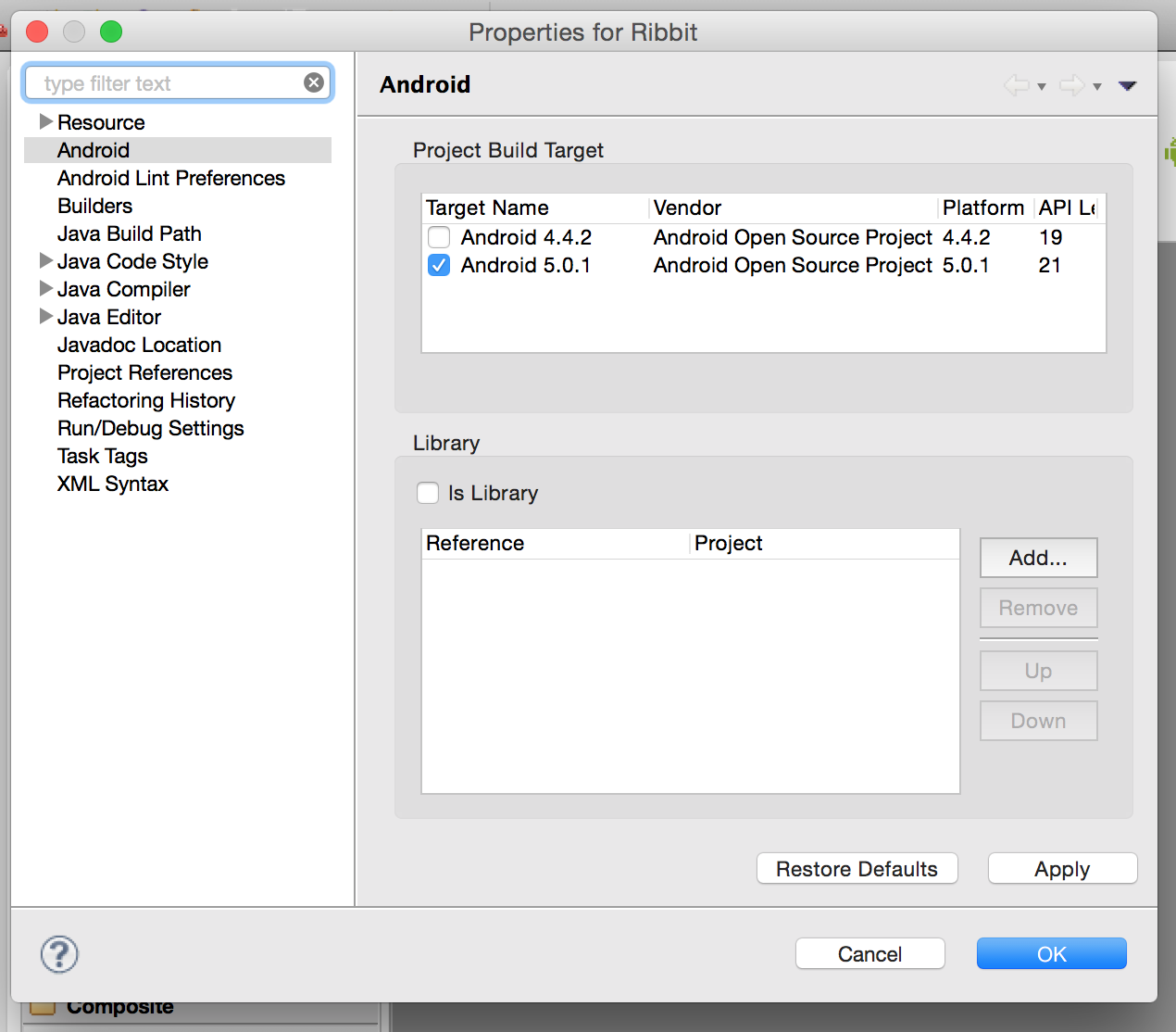Select Builders in the sidebar
Image resolution: width=1176 pixels, height=1032 pixels.
coord(94,206)
